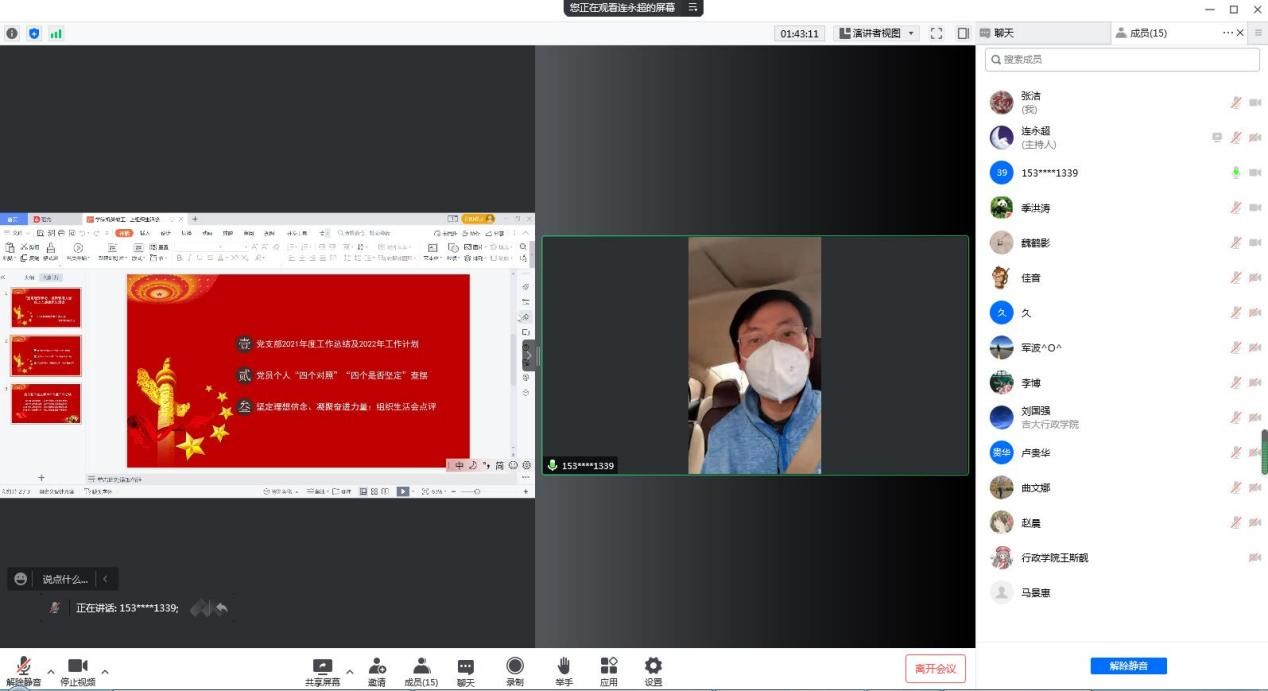Image resolution: width=1268 pixels, height=691 pixels.
Task: Expand audio options arrow next to microphone
Action: tap(50, 671)
